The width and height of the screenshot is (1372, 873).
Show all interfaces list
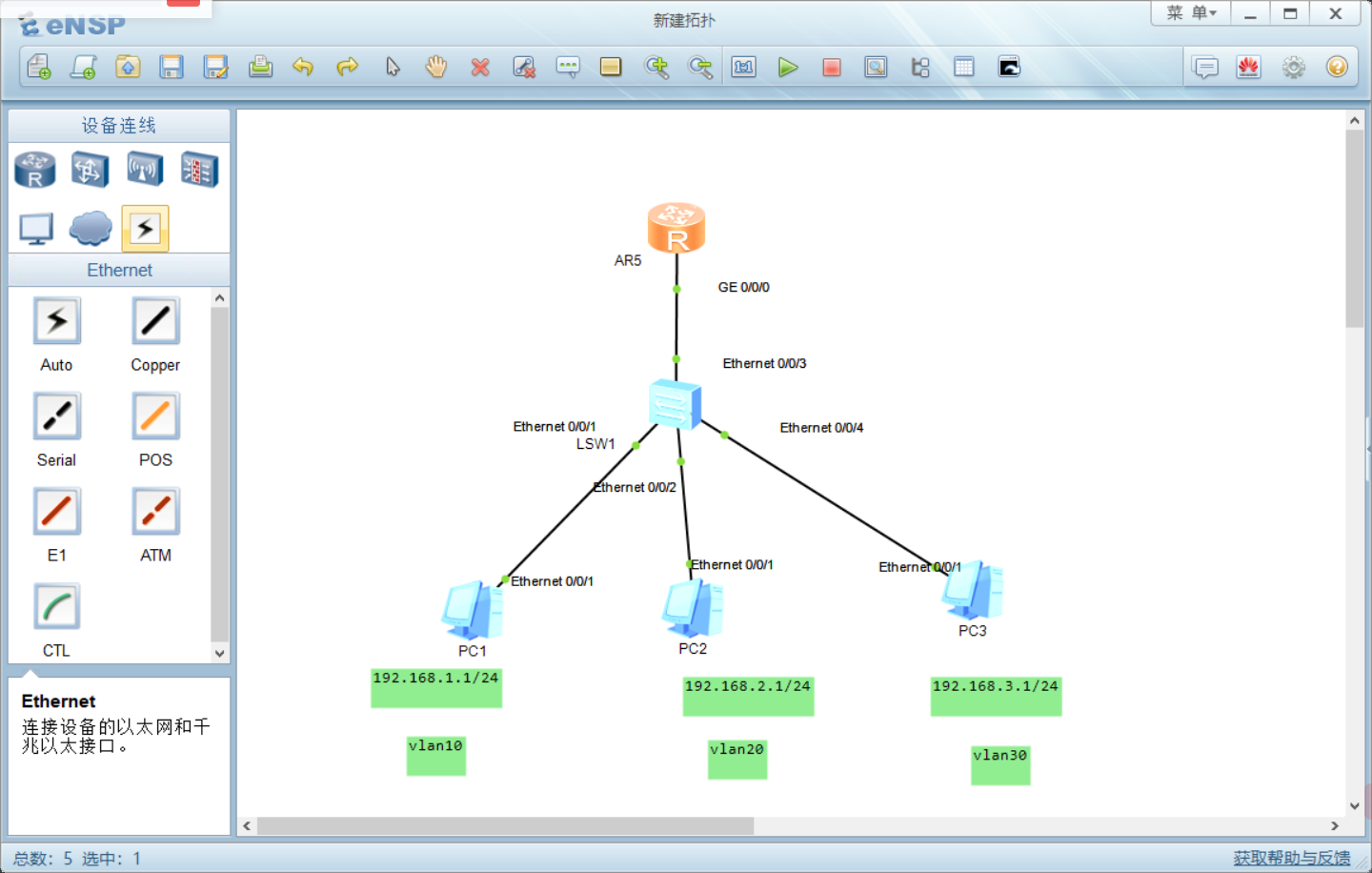(x=920, y=67)
